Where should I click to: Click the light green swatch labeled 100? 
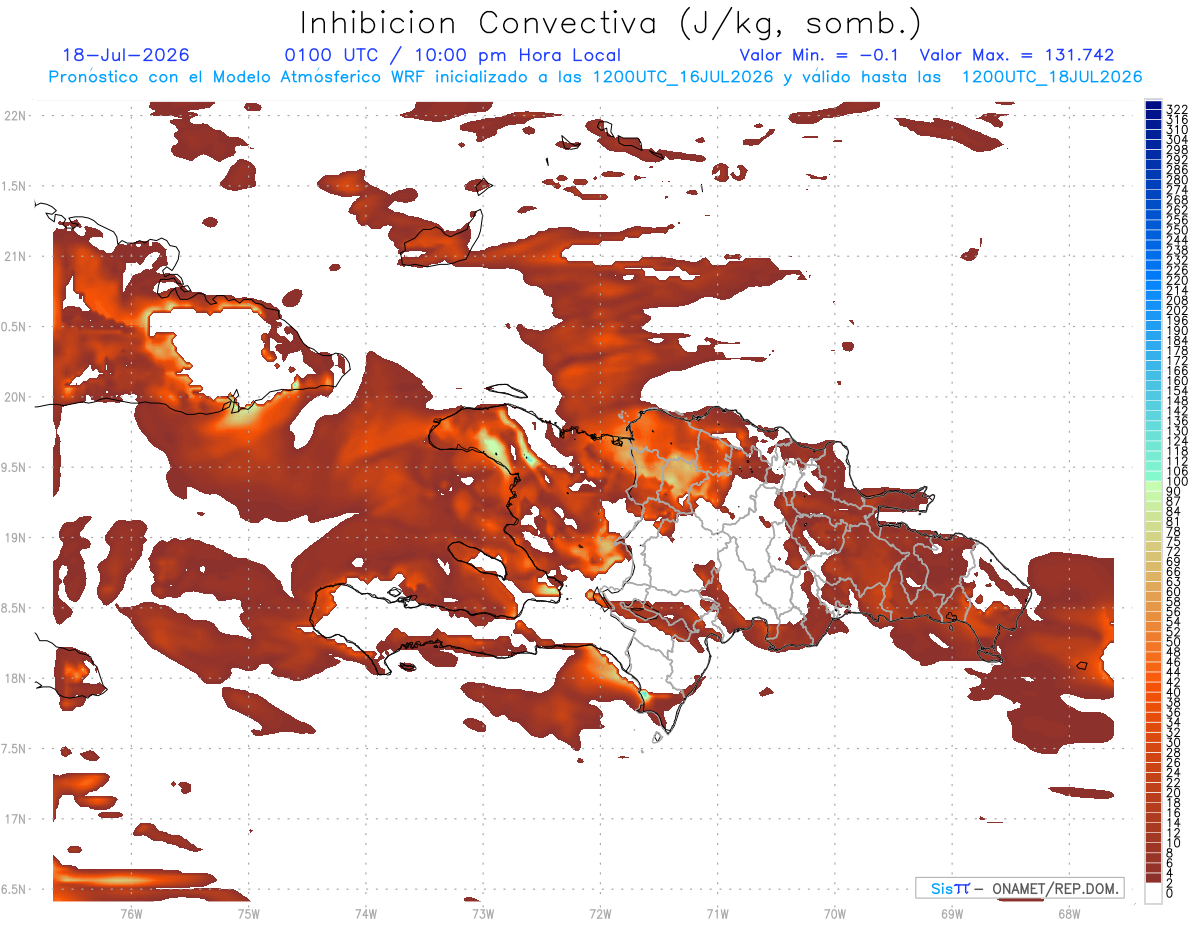click(x=1154, y=486)
